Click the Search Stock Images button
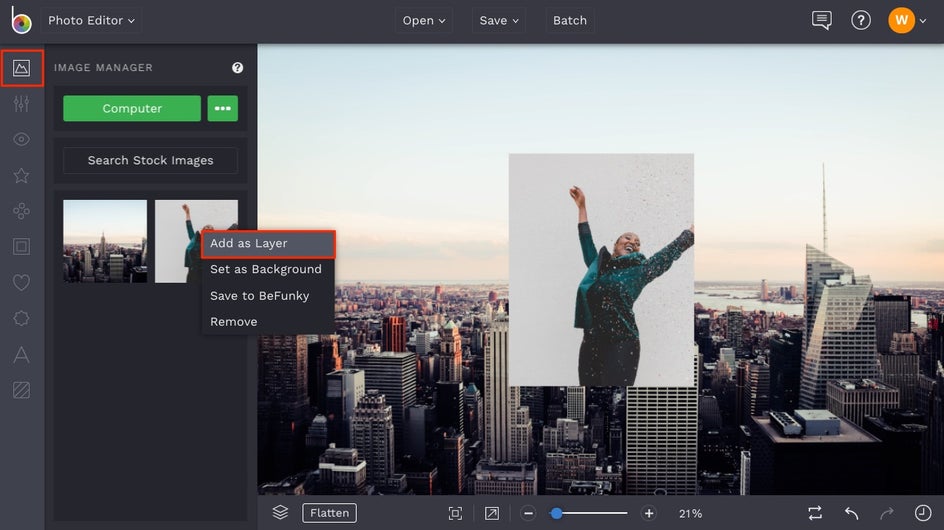This screenshot has height=530, width=944. coord(150,160)
